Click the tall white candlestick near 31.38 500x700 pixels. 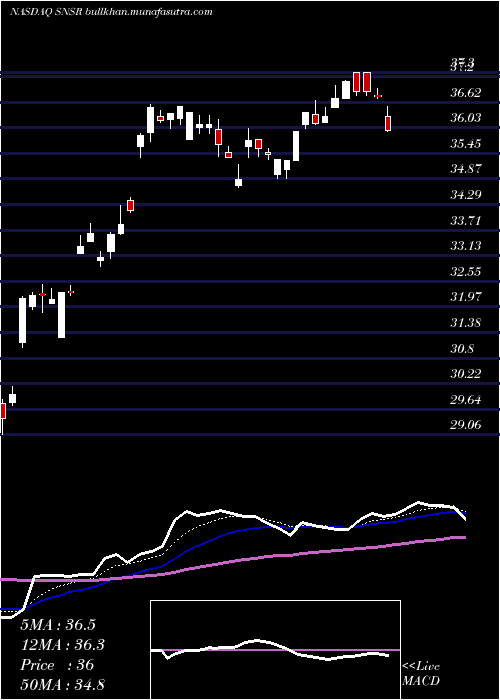(62, 315)
